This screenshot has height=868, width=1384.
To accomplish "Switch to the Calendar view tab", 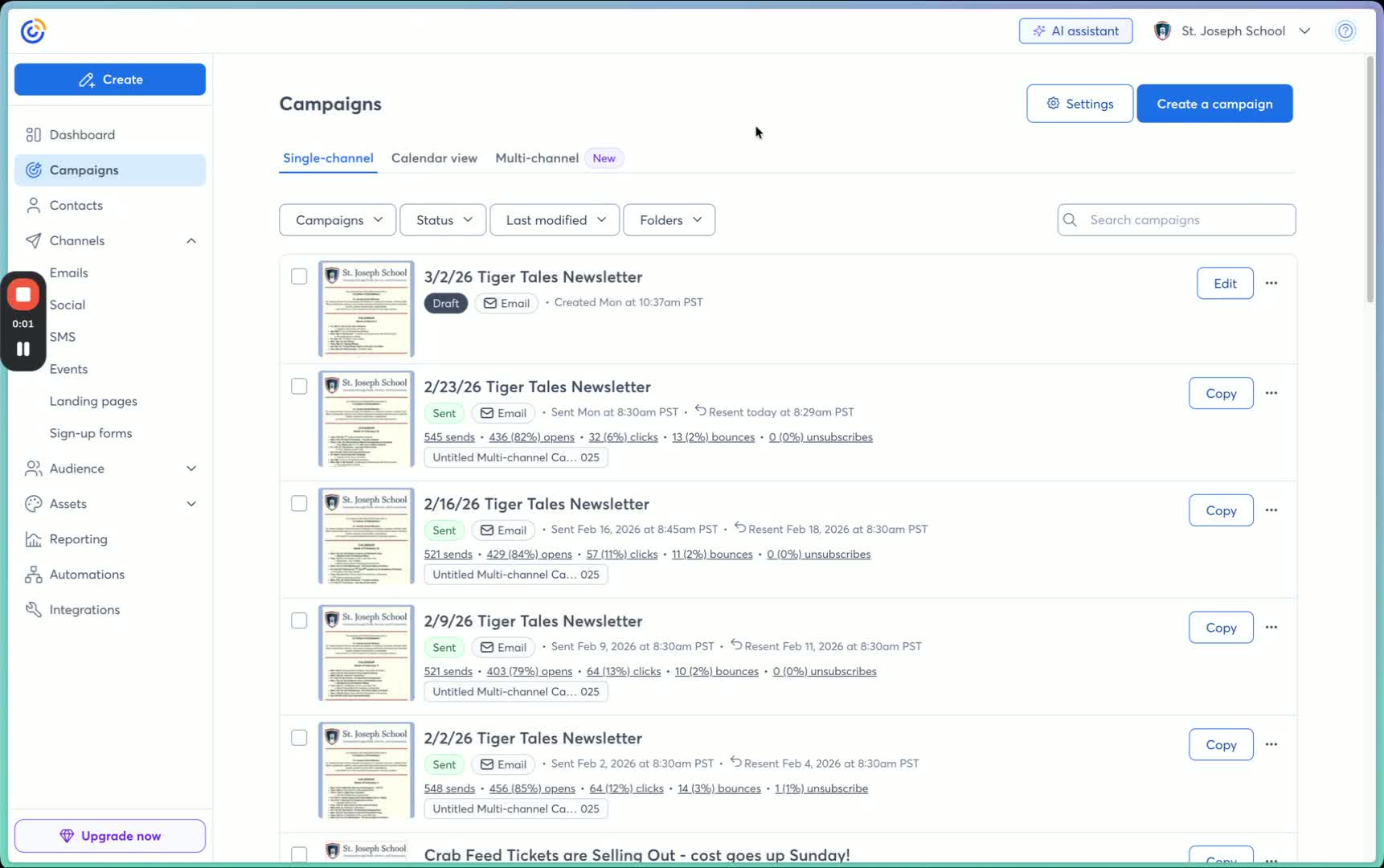I will point(434,158).
